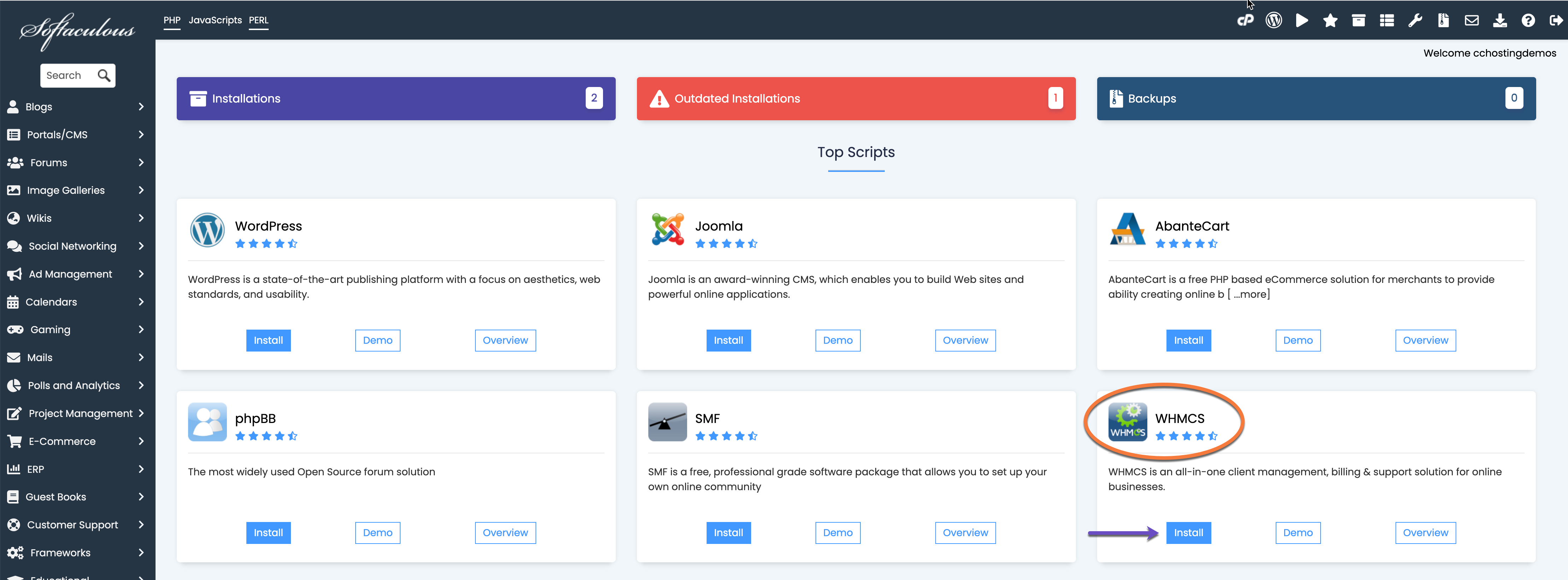Click the play icon for demos

pos(1301,21)
